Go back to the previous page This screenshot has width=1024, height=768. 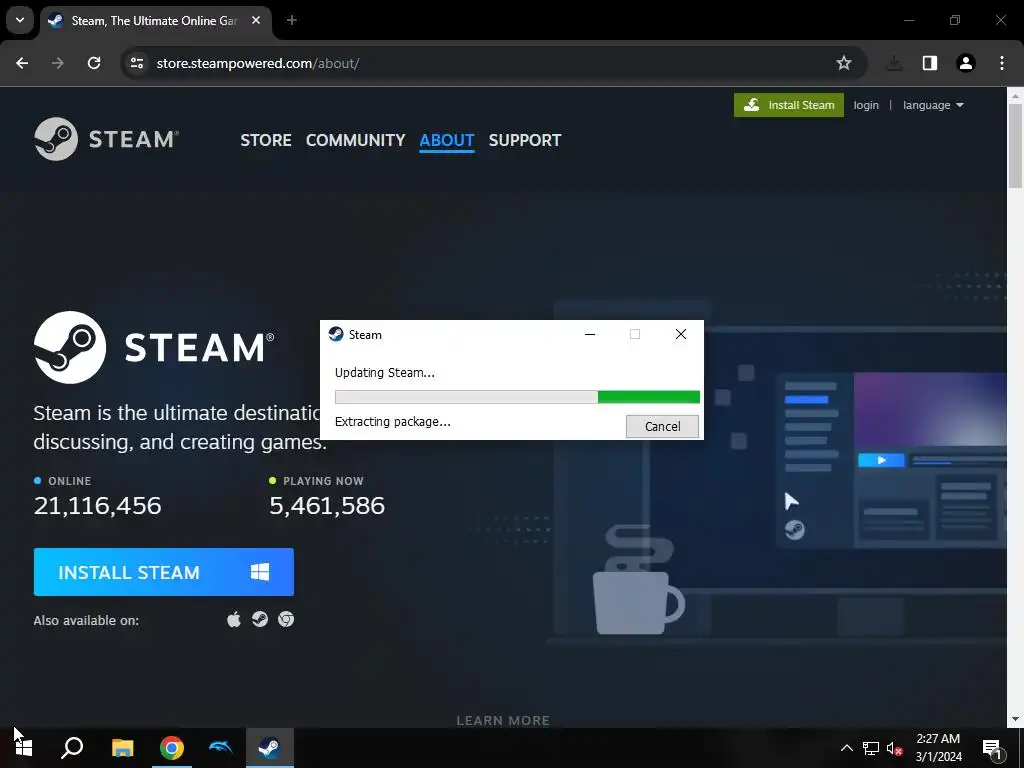22,63
